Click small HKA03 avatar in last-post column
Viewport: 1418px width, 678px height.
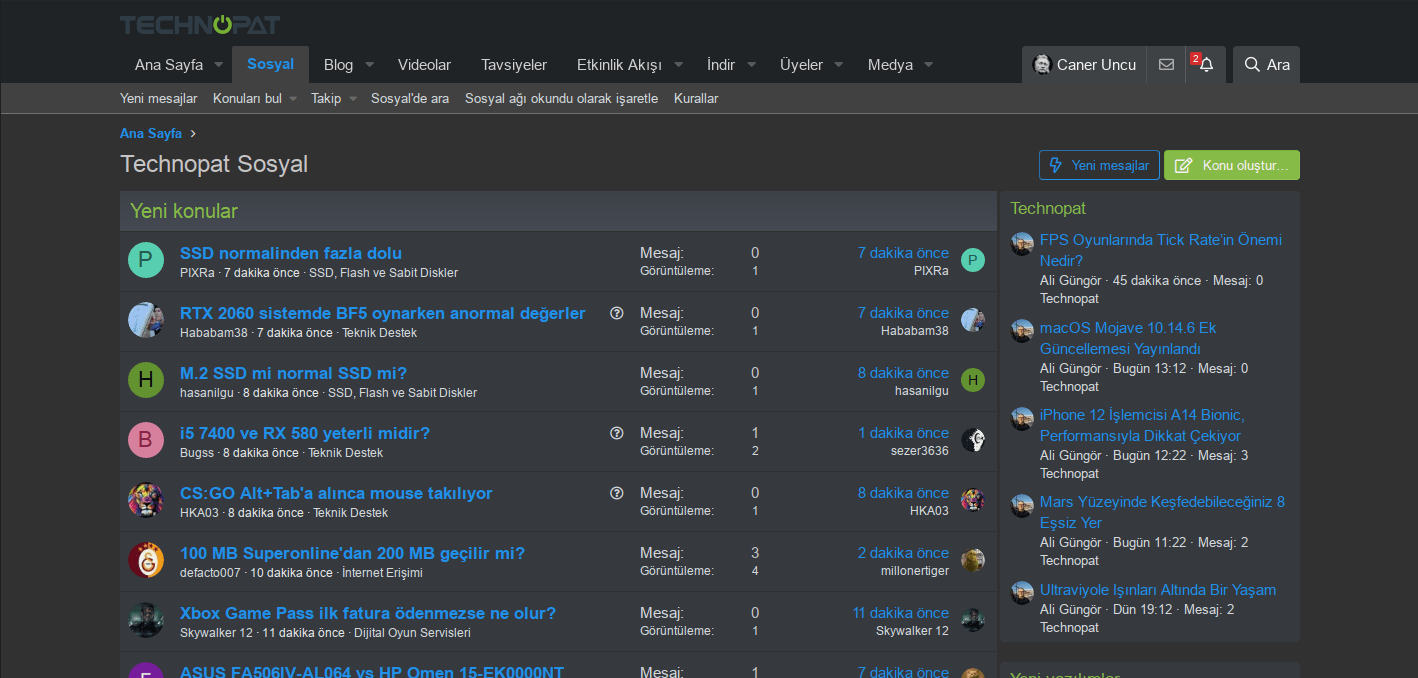(973, 500)
